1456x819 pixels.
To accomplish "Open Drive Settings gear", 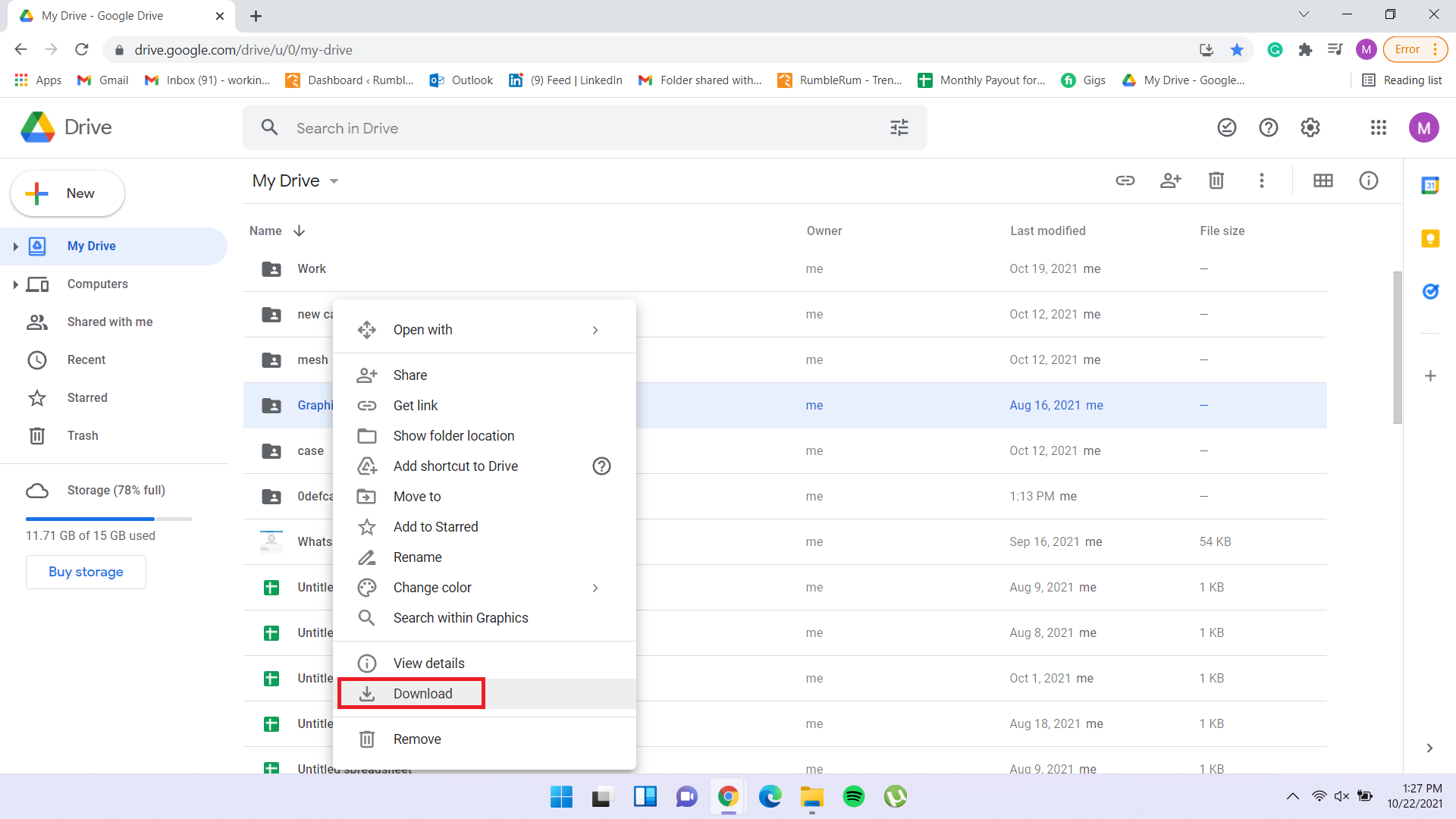I will (x=1310, y=127).
